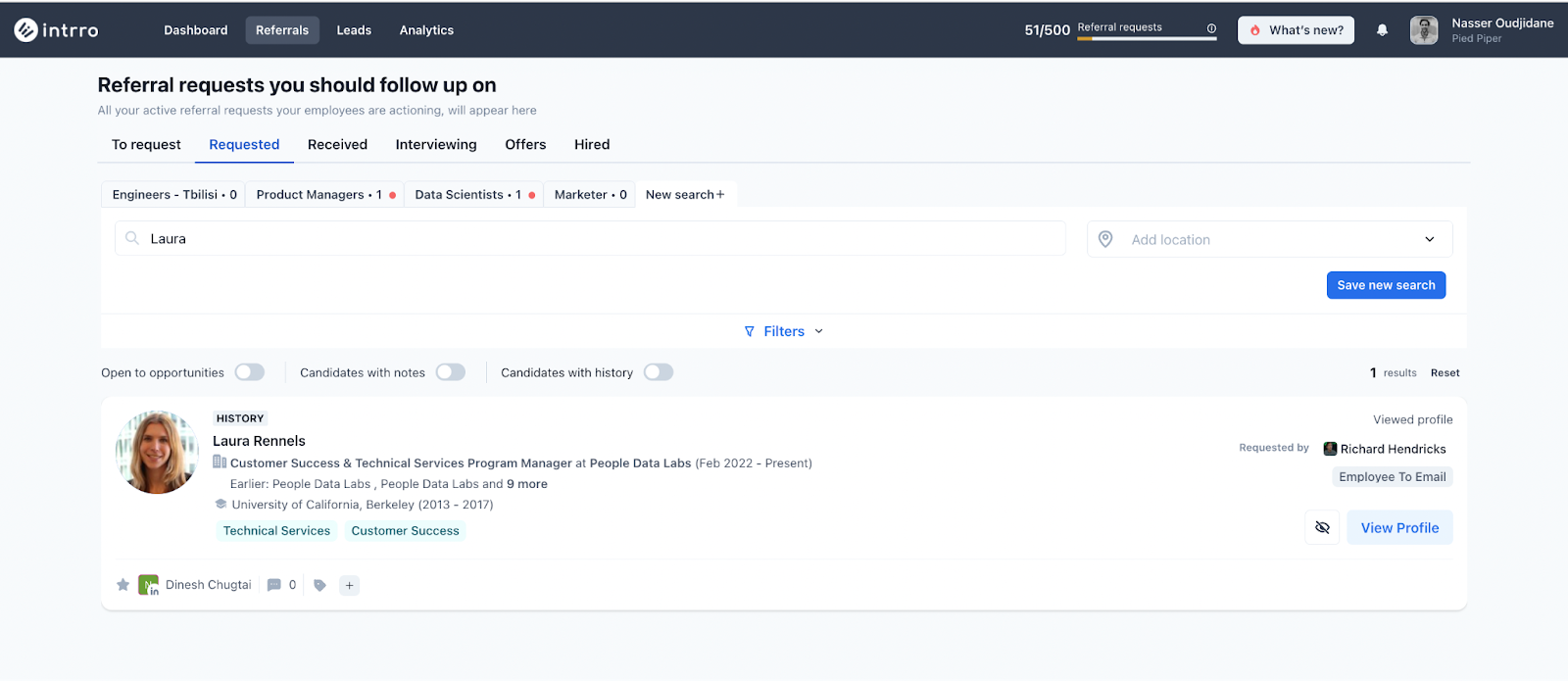The width and height of the screenshot is (1568, 681).
Task: Open Analytics in the top navigation
Action: 426,30
